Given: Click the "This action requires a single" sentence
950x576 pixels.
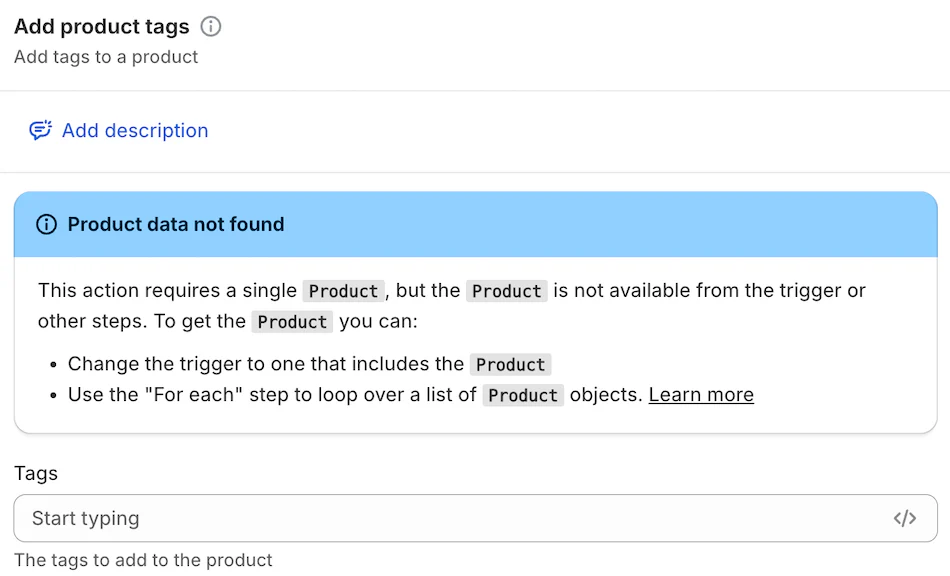Looking at the screenshot, I should 168,291.
